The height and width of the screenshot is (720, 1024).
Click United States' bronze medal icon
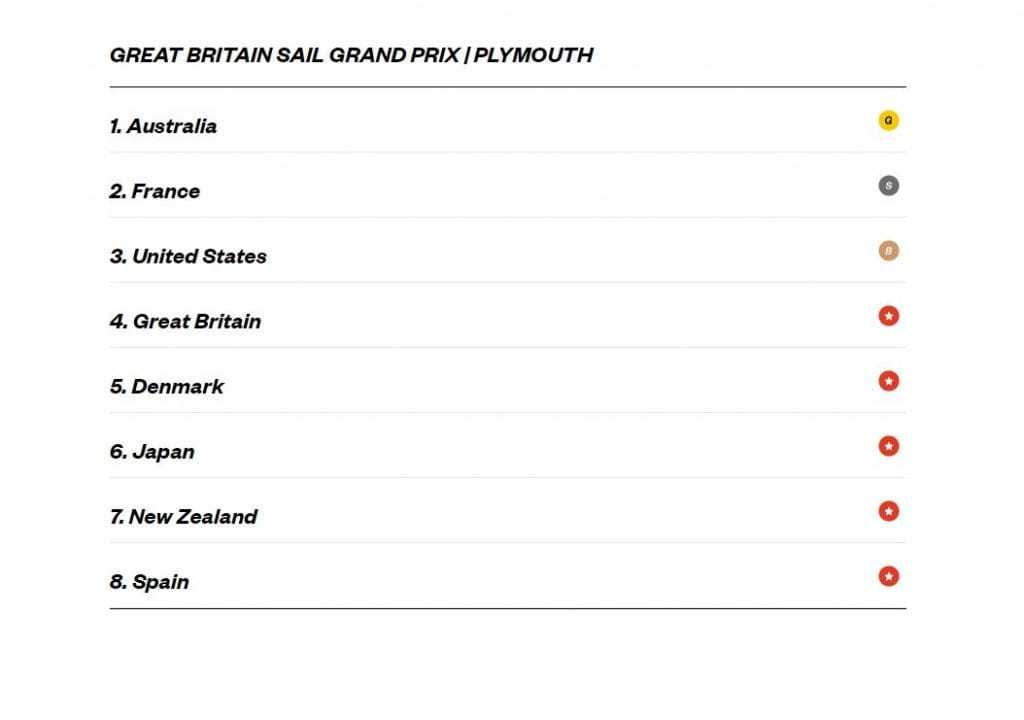pyautogui.click(x=888, y=251)
